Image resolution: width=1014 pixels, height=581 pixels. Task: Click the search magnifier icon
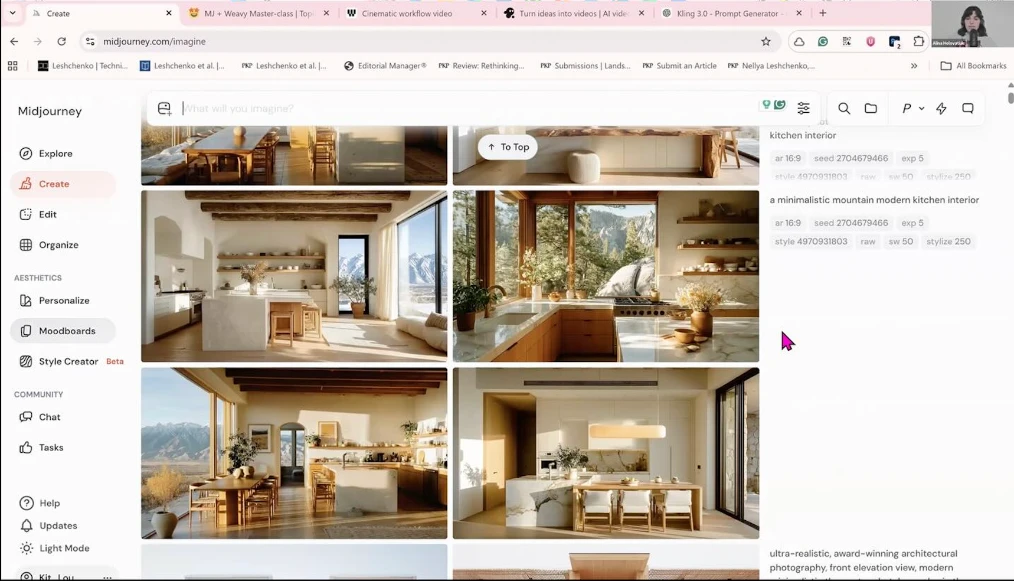(x=844, y=108)
